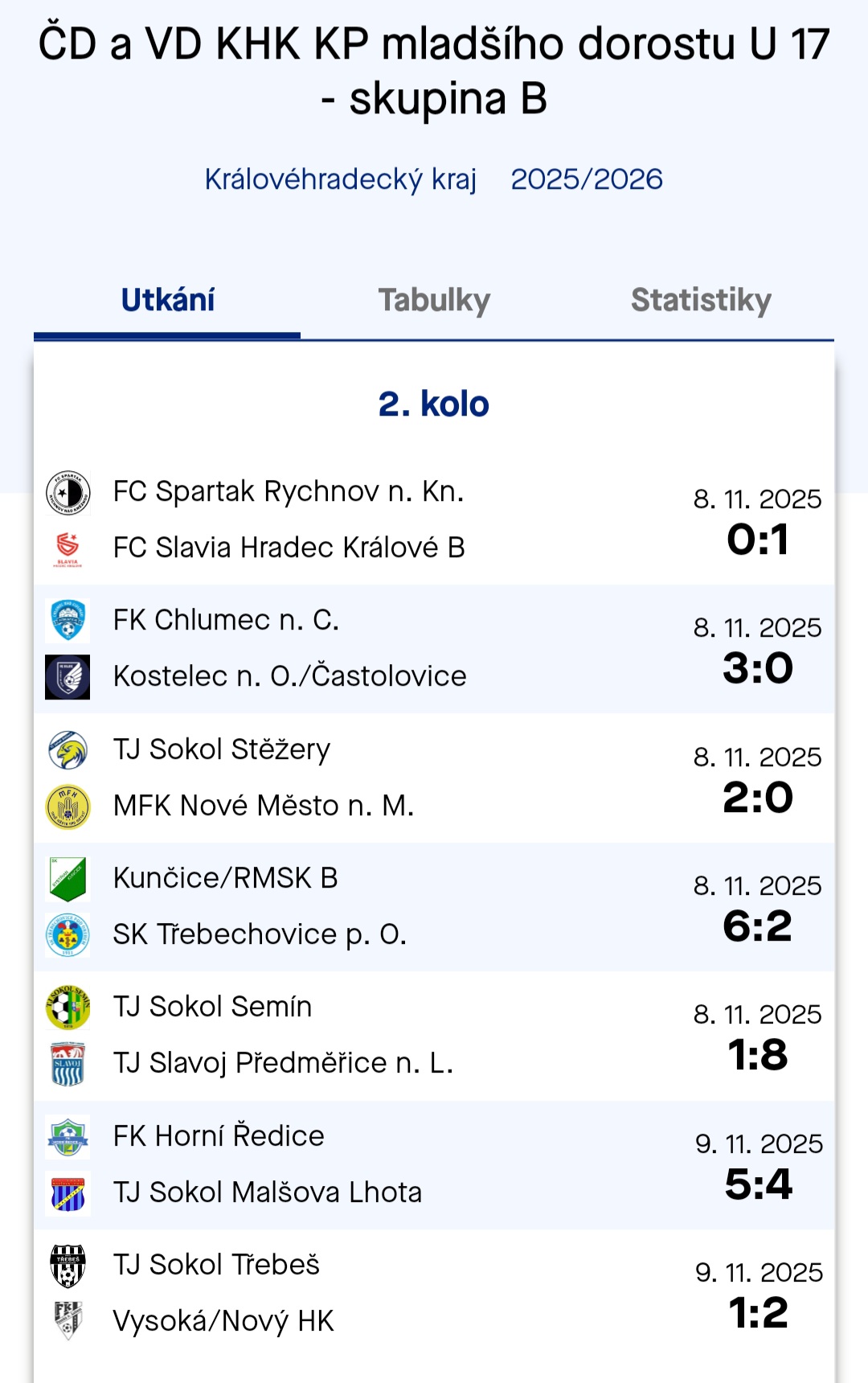Click FC Spartak Rychnov club logo
Viewport: 868px width, 1383px height.
[68, 492]
